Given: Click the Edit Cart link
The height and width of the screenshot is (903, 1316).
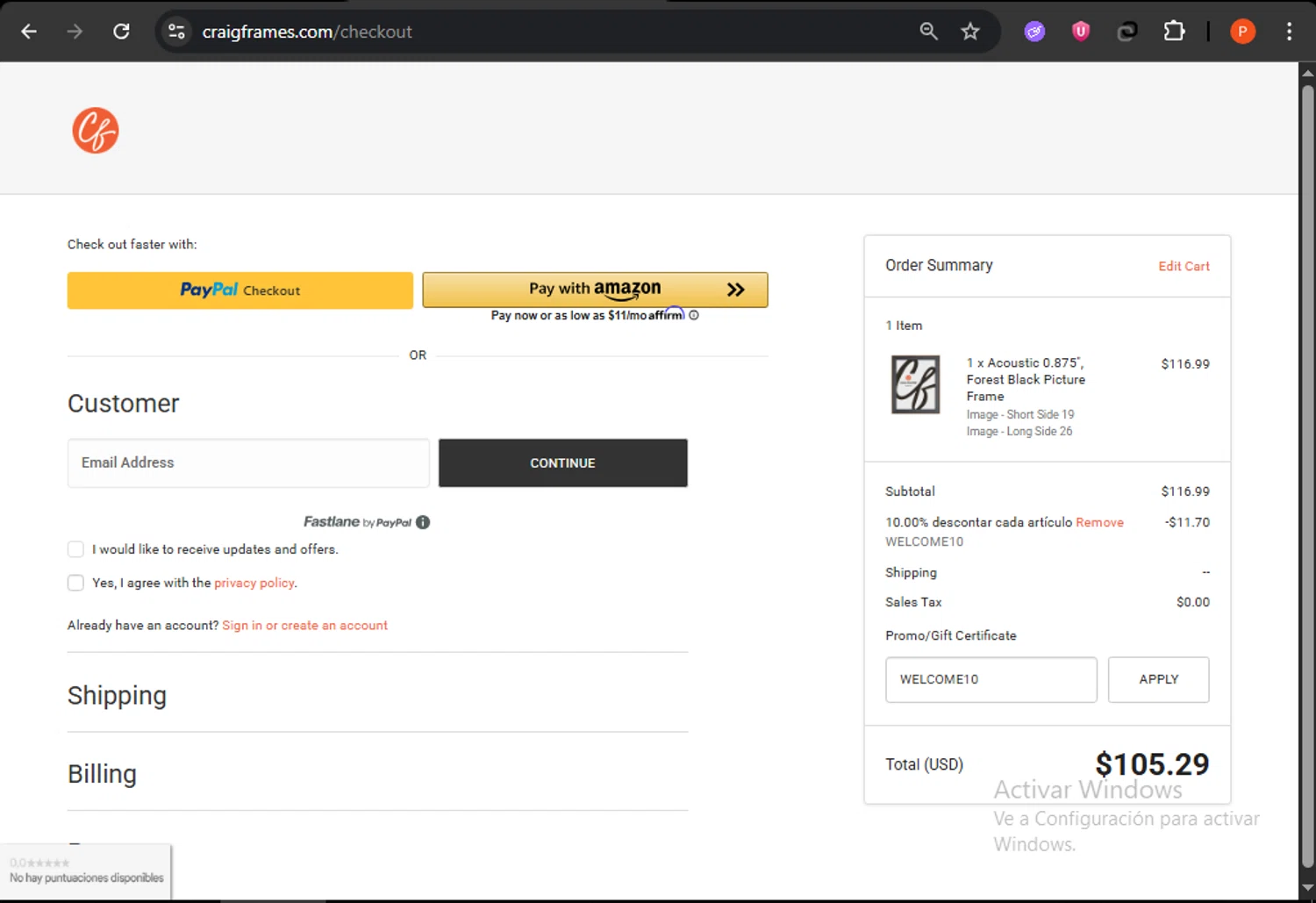Looking at the screenshot, I should coord(1184,266).
